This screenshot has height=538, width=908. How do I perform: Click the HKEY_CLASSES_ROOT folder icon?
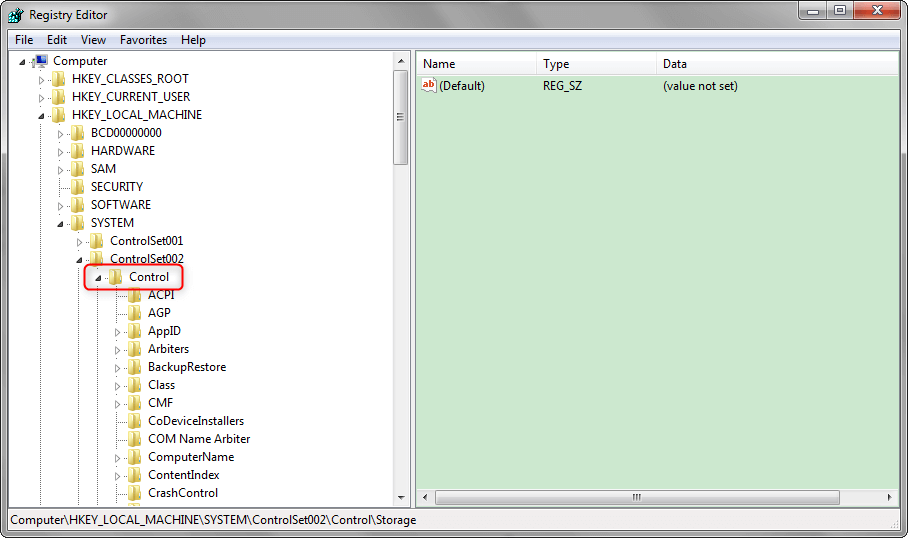[x=59, y=79]
